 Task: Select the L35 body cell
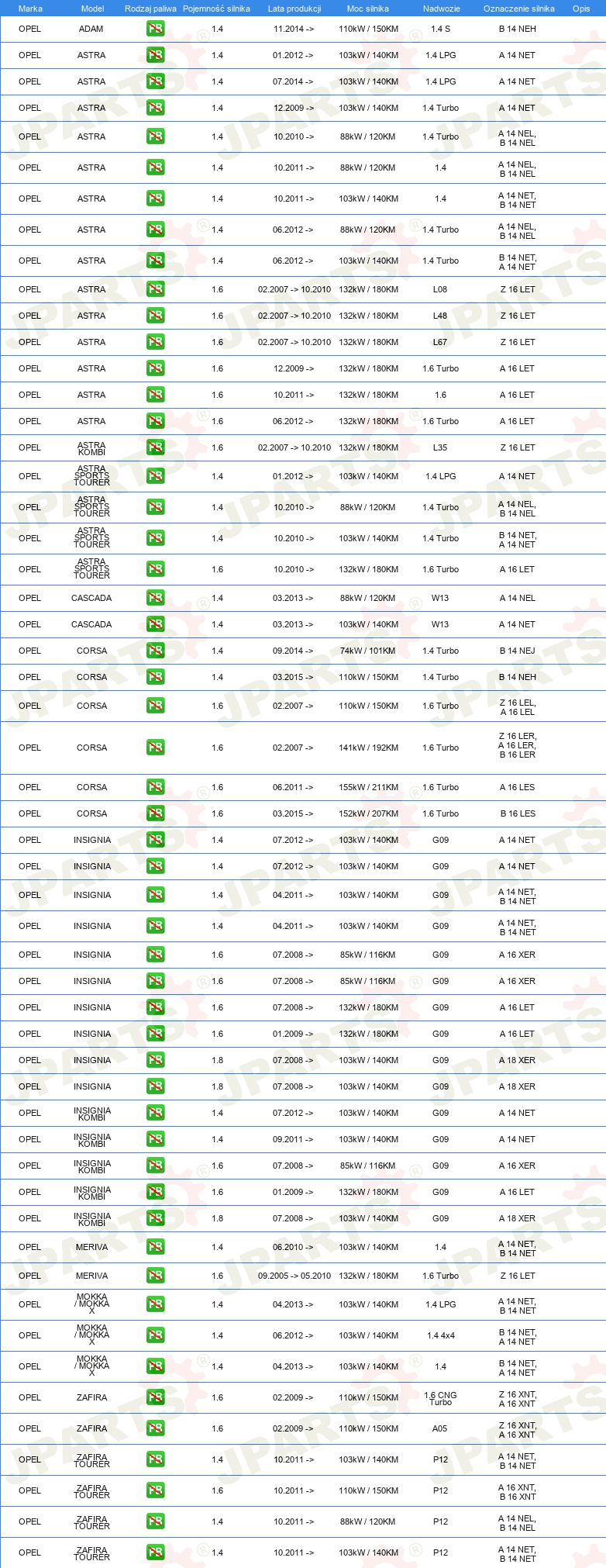pyautogui.click(x=440, y=447)
